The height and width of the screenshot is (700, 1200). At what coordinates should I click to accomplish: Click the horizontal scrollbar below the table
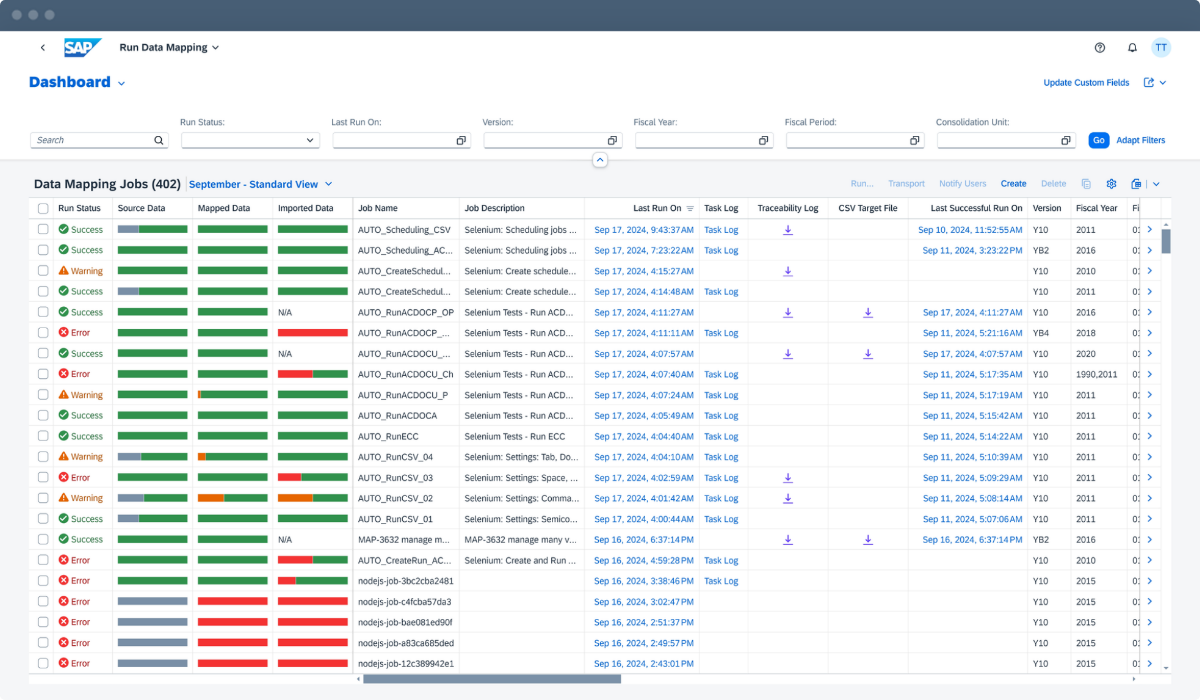coord(491,679)
